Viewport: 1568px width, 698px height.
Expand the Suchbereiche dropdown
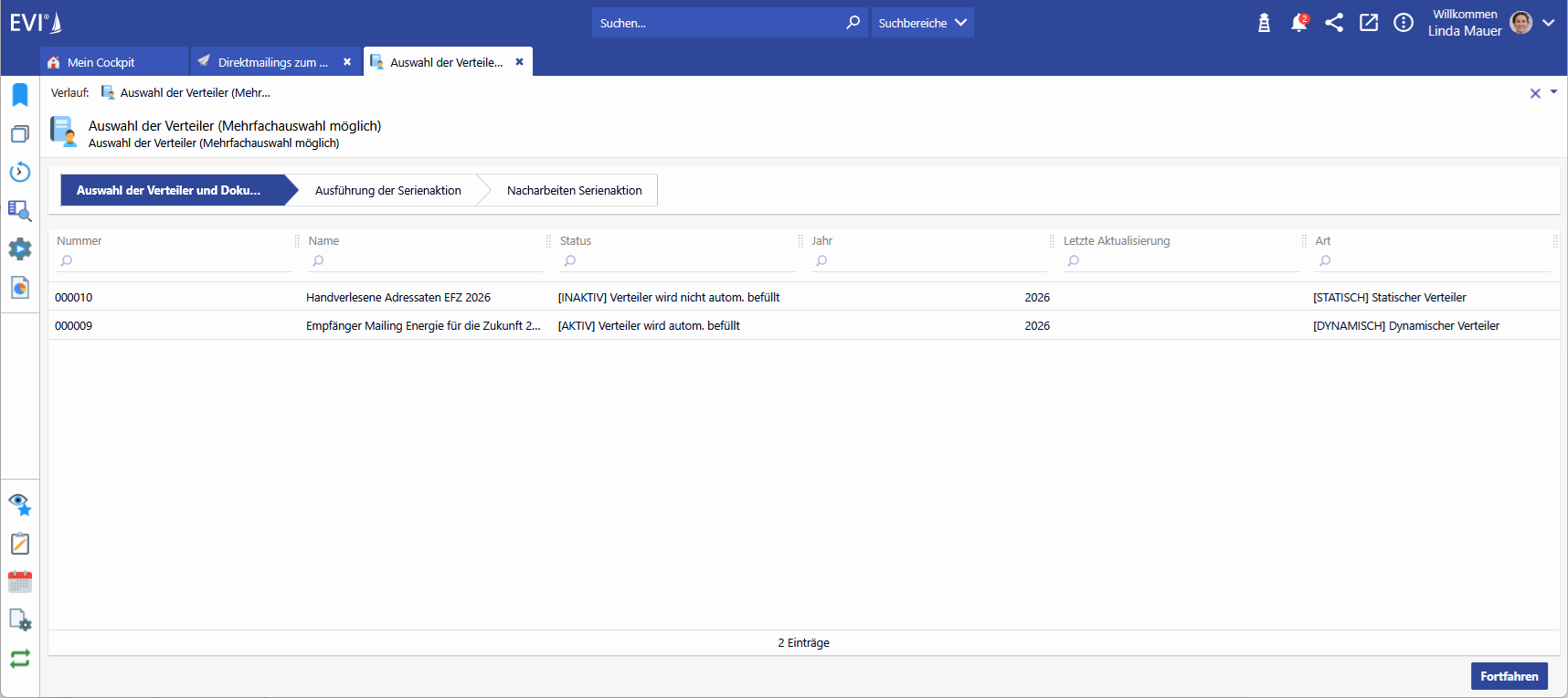tap(922, 23)
